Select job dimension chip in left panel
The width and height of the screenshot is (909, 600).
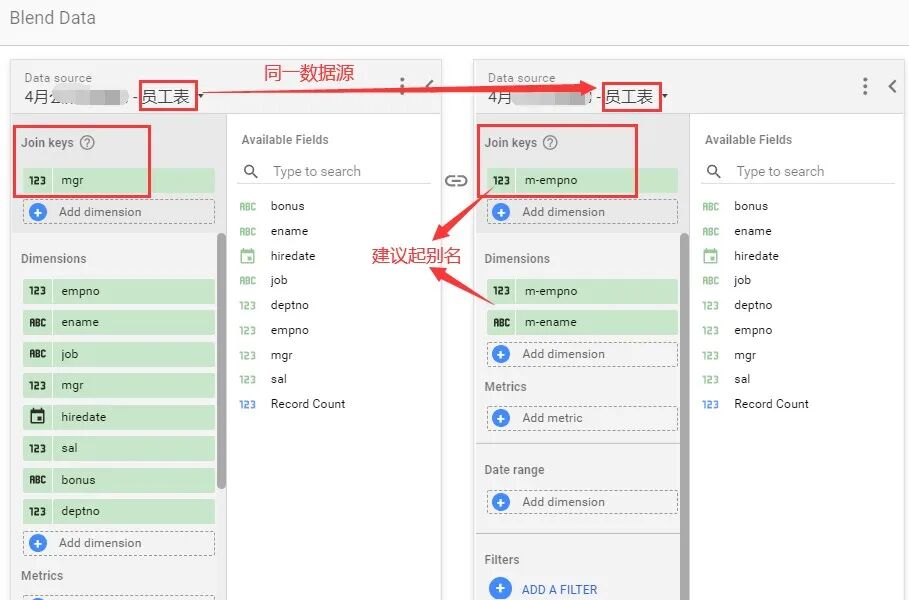(x=119, y=354)
